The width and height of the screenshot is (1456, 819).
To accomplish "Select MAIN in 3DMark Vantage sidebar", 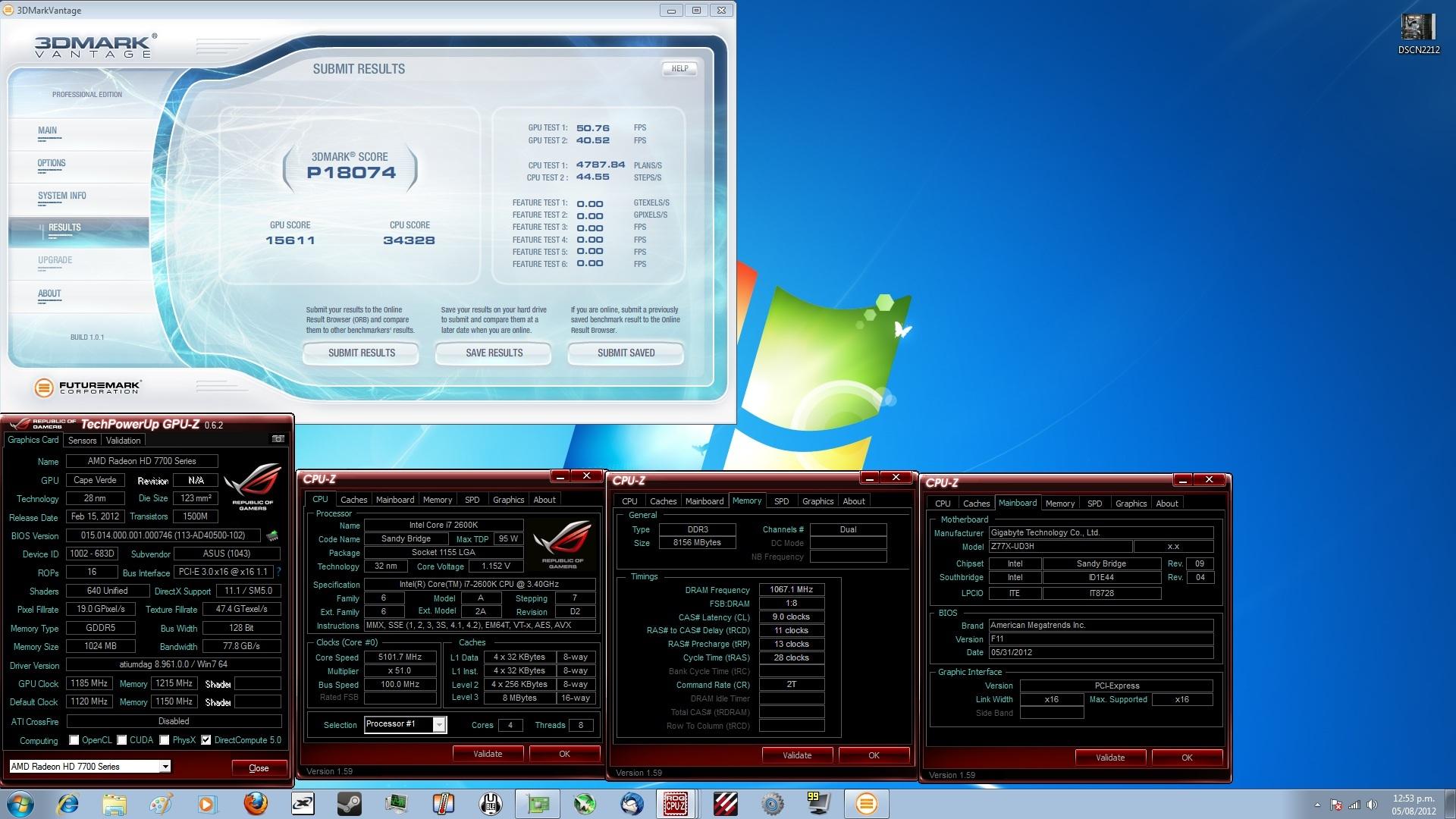I will (48, 130).
